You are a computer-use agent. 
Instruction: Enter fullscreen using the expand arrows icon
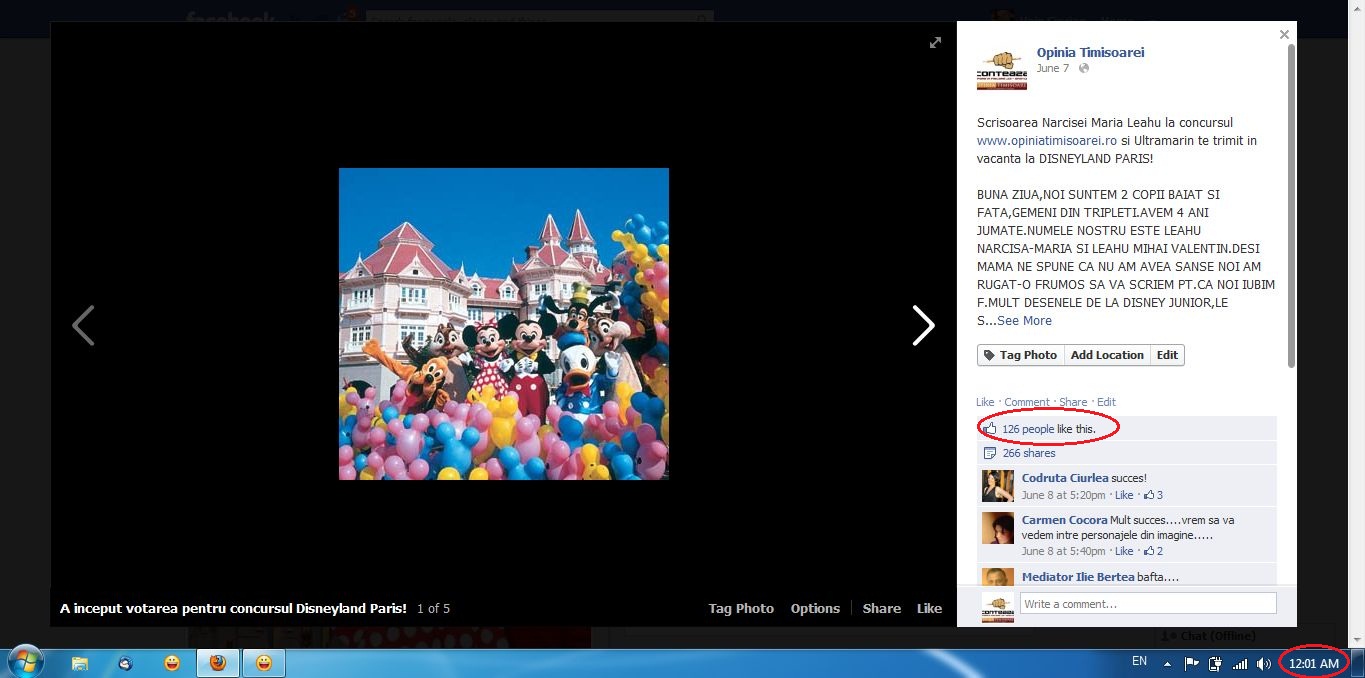click(x=935, y=42)
